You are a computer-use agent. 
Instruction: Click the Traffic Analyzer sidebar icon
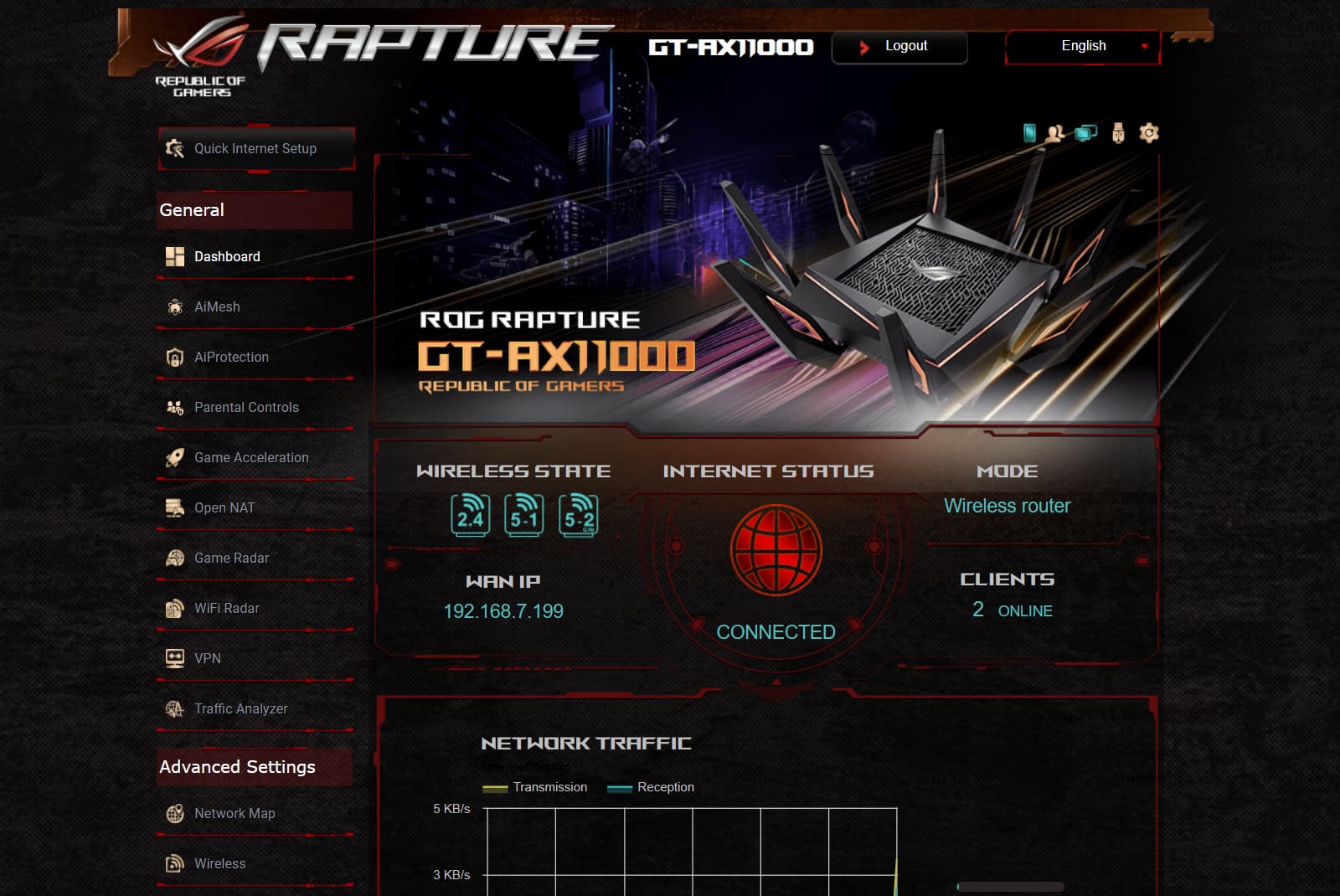[x=174, y=708]
